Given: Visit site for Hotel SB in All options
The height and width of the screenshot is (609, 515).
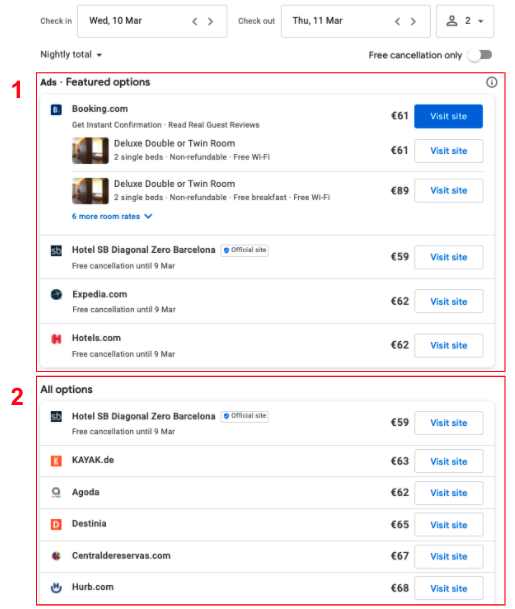Looking at the screenshot, I should [x=449, y=423].
